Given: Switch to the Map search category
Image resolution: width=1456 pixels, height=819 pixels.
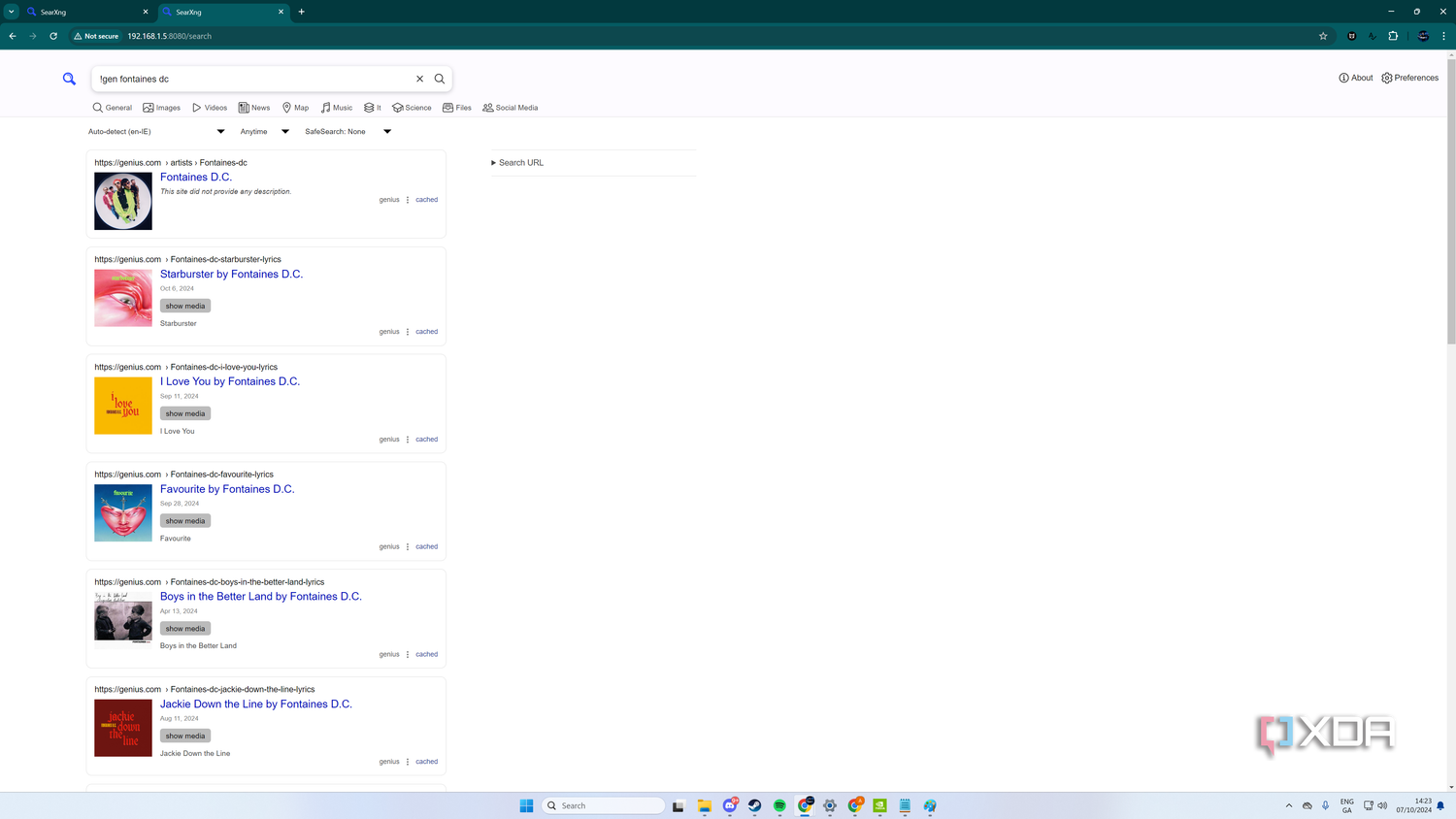Looking at the screenshot, I should click(295, 108).
